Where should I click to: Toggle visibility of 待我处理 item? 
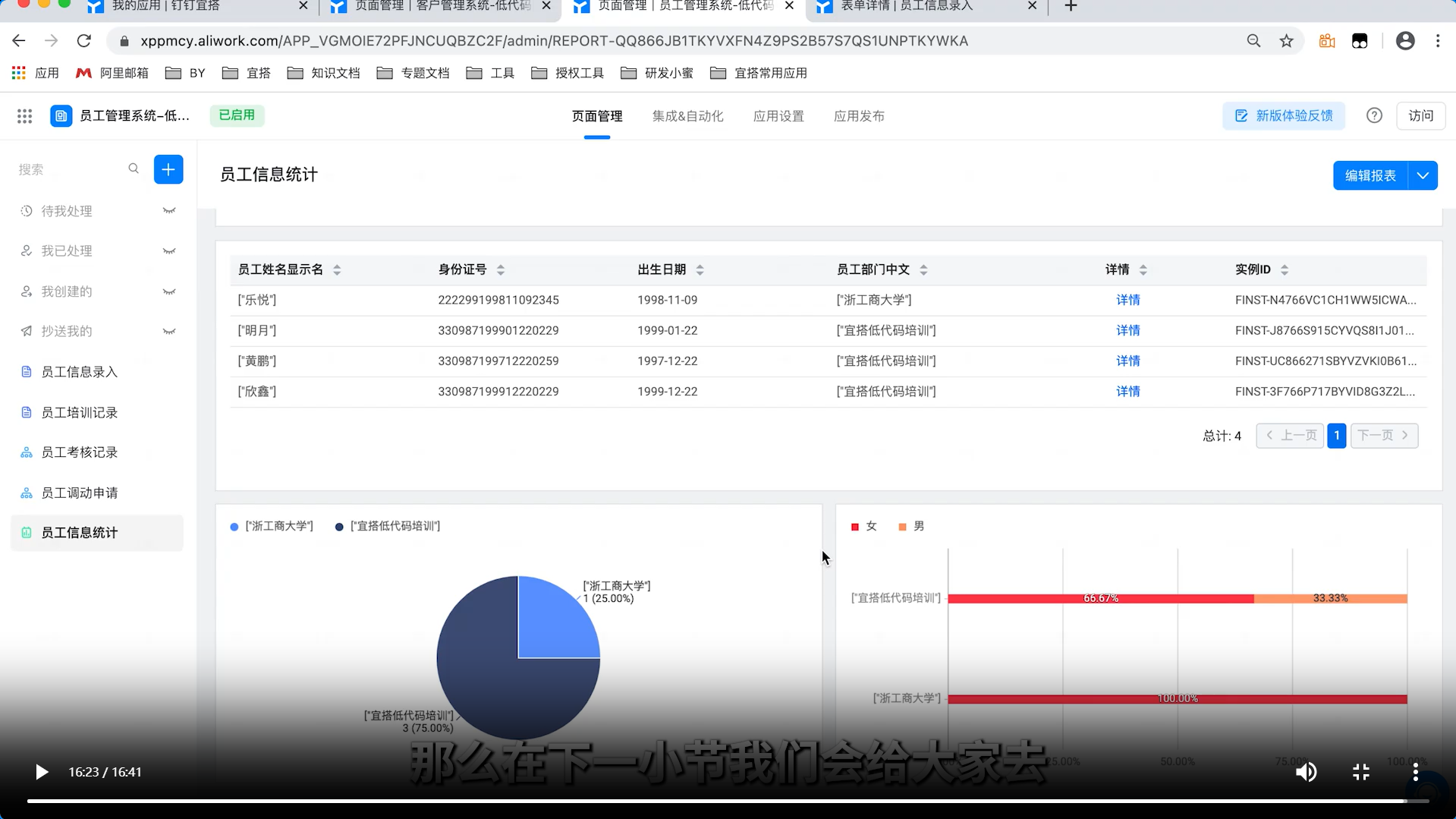(169, 211)
